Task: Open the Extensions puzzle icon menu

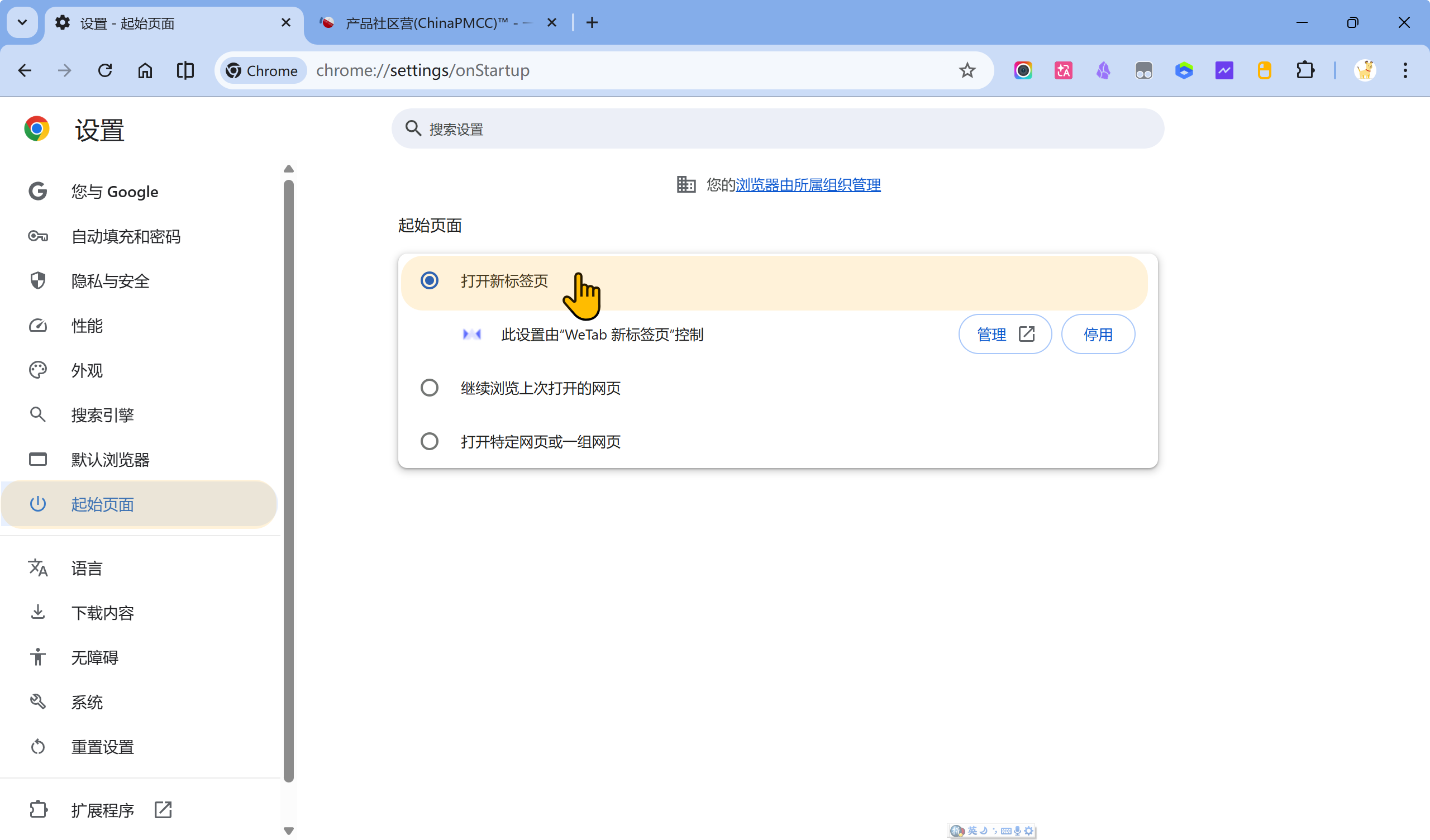Action: coord(1304,70)
